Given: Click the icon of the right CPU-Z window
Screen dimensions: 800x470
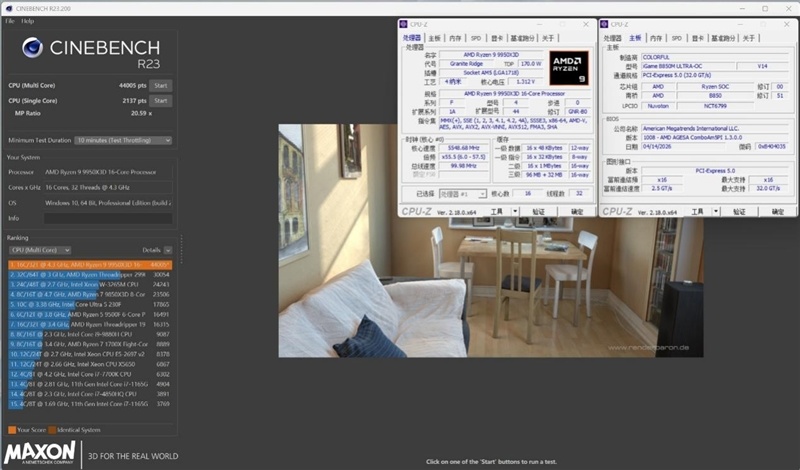Looking at the screenshot, I should click(605, 24).
